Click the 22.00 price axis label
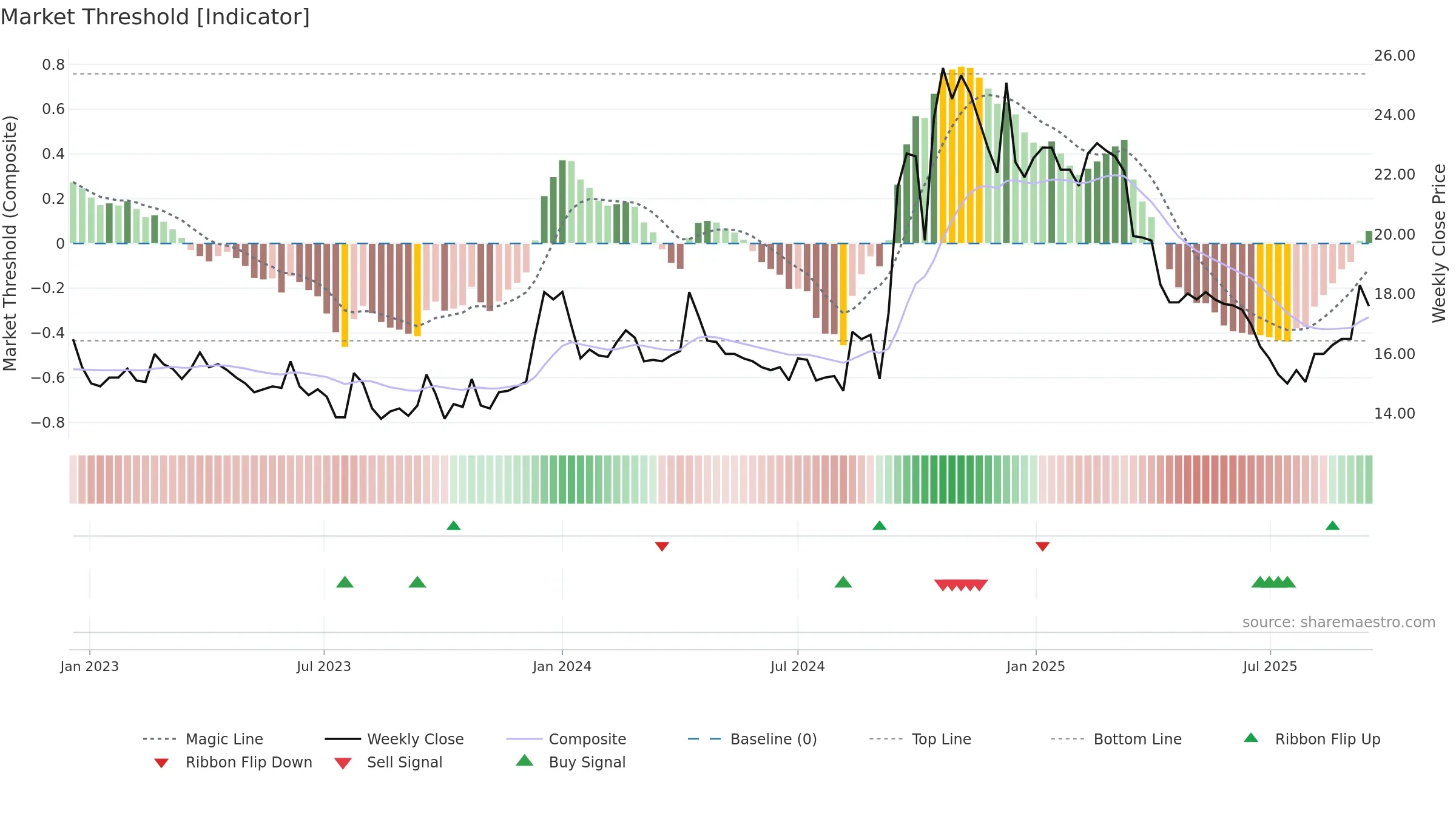 coord(1395,175)
